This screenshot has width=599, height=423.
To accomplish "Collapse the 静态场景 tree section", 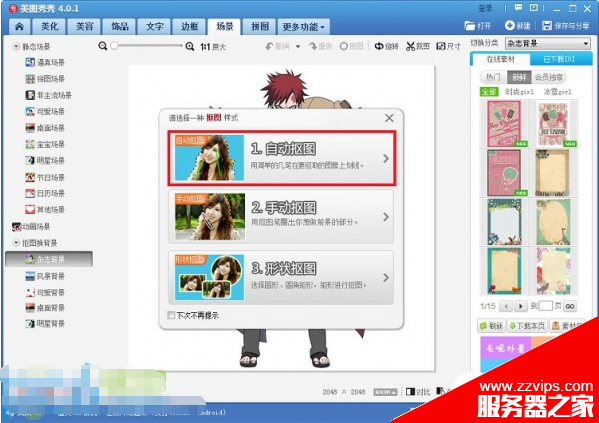I will [16, 46].
